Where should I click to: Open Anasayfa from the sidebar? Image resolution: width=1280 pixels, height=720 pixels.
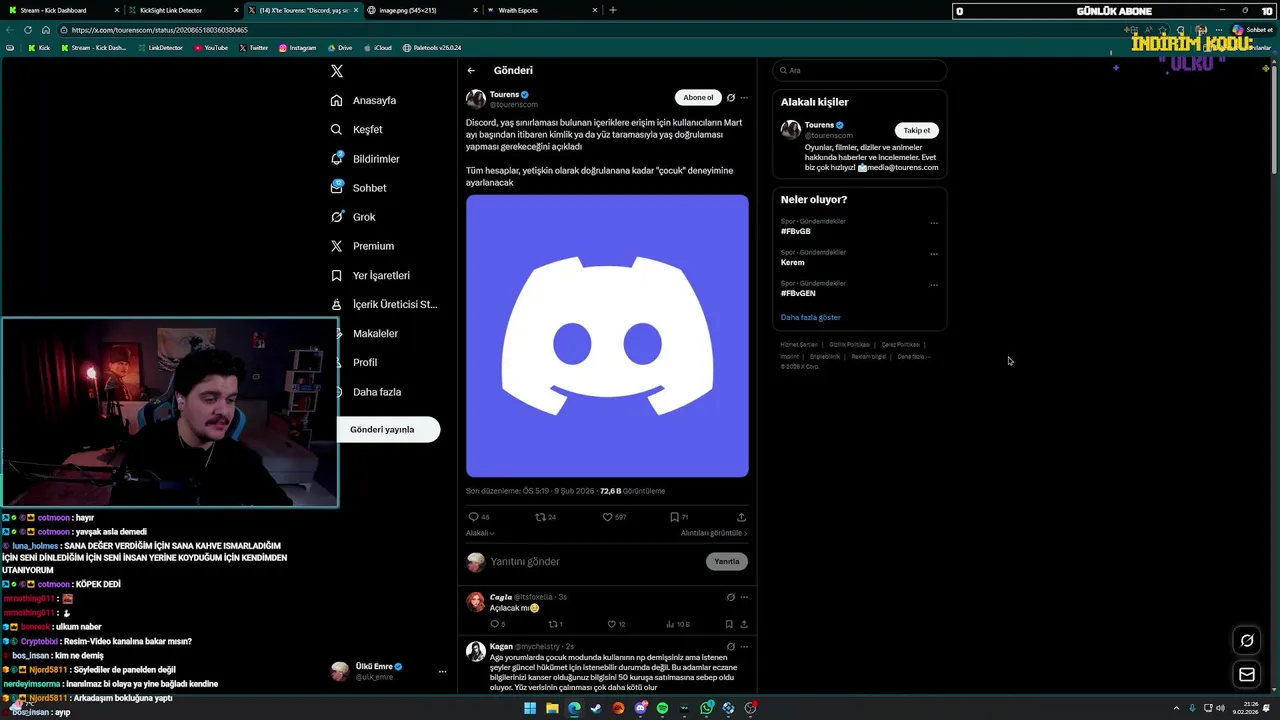pos(363,100)
